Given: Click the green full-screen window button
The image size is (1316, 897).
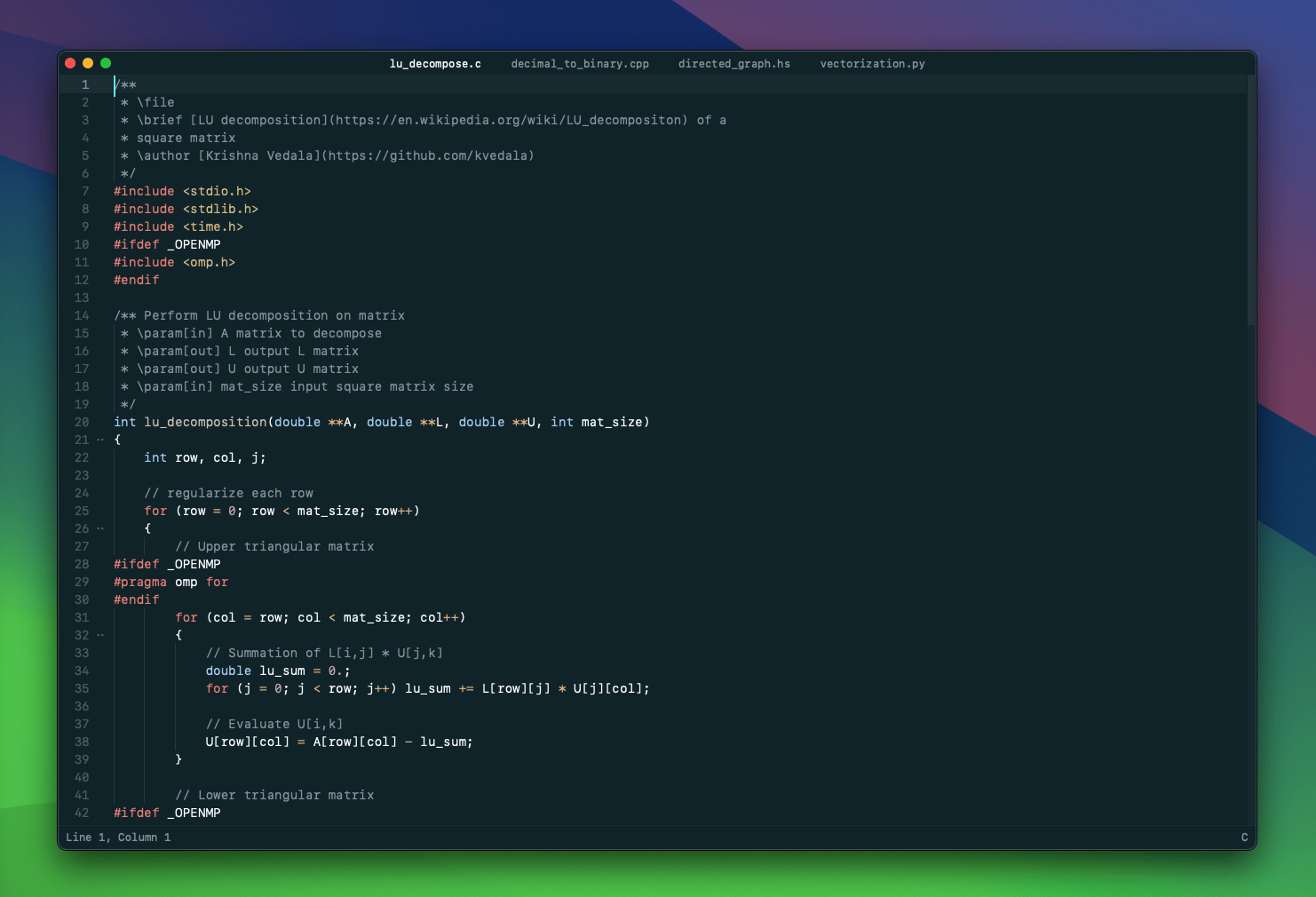Looking at the screenshot, I should pos(105,63).
